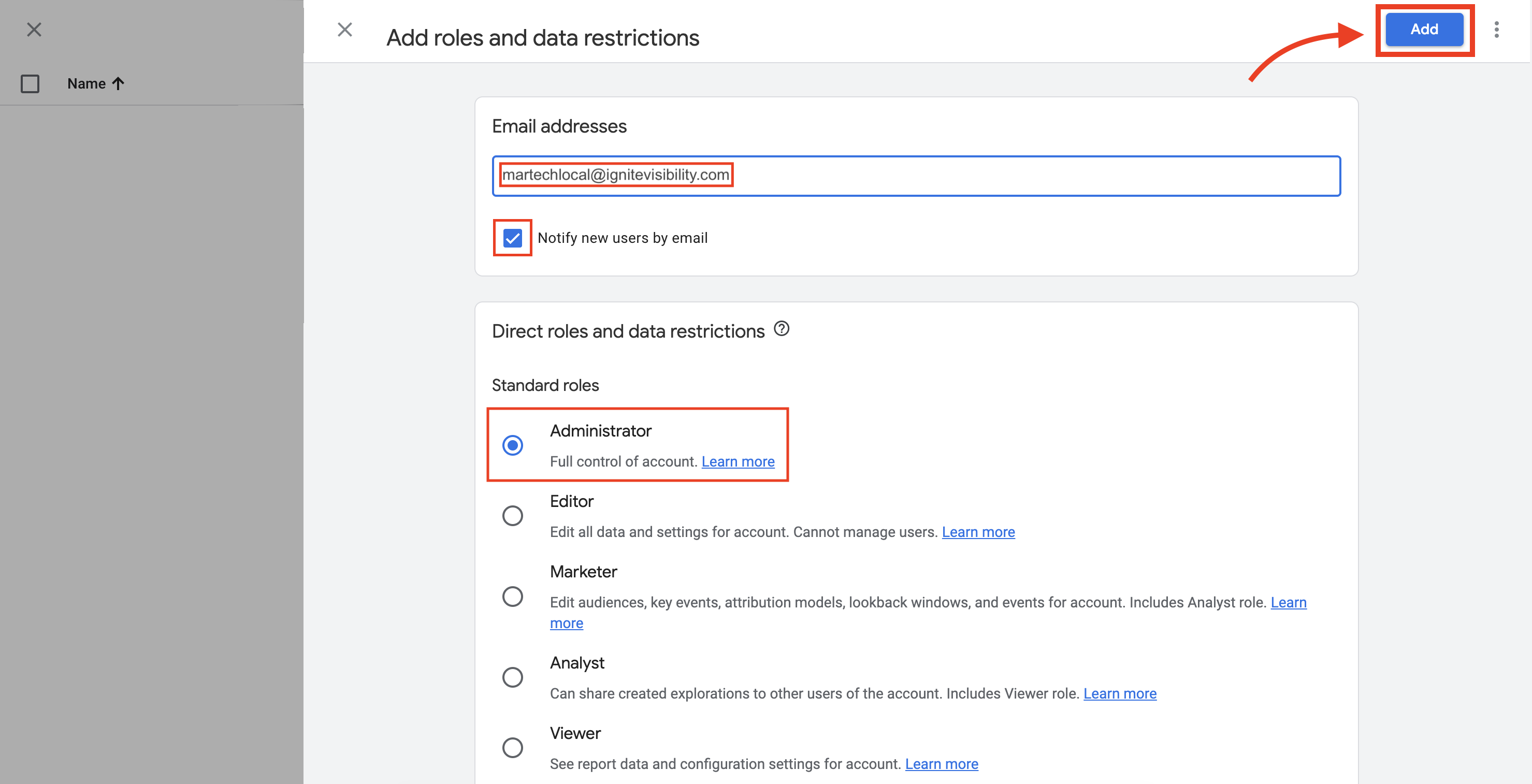The height and width of the screenshot is (784, 1532).
Task: Click the Editor role title
Action: click(571, 501)
